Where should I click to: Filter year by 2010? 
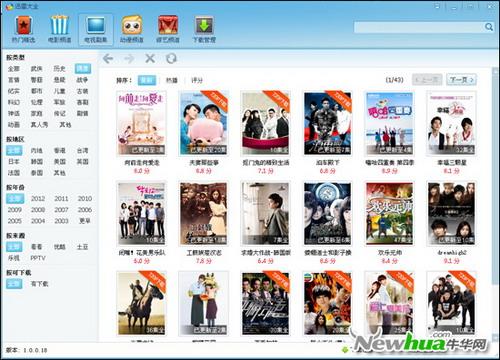85,199
